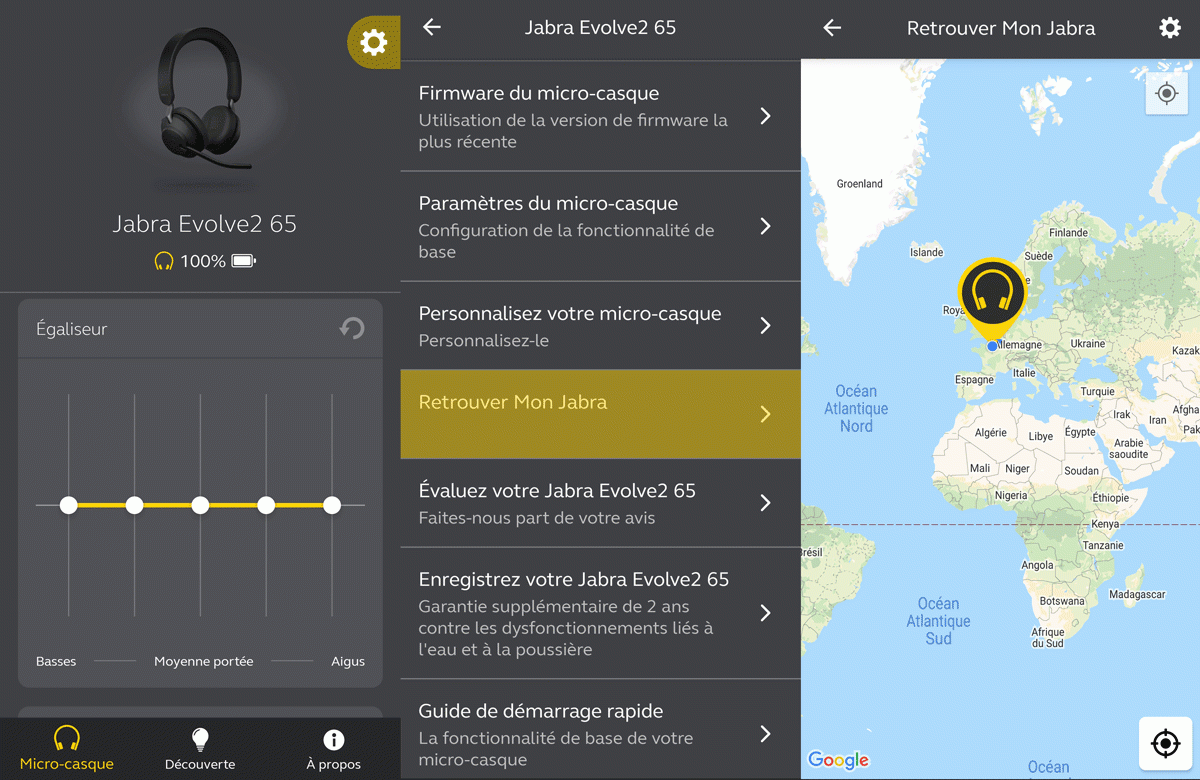Screen dimensions: 1200x780
Task: Go back from Retrouver Mon Jabra map screen
Action: (832, 28)
